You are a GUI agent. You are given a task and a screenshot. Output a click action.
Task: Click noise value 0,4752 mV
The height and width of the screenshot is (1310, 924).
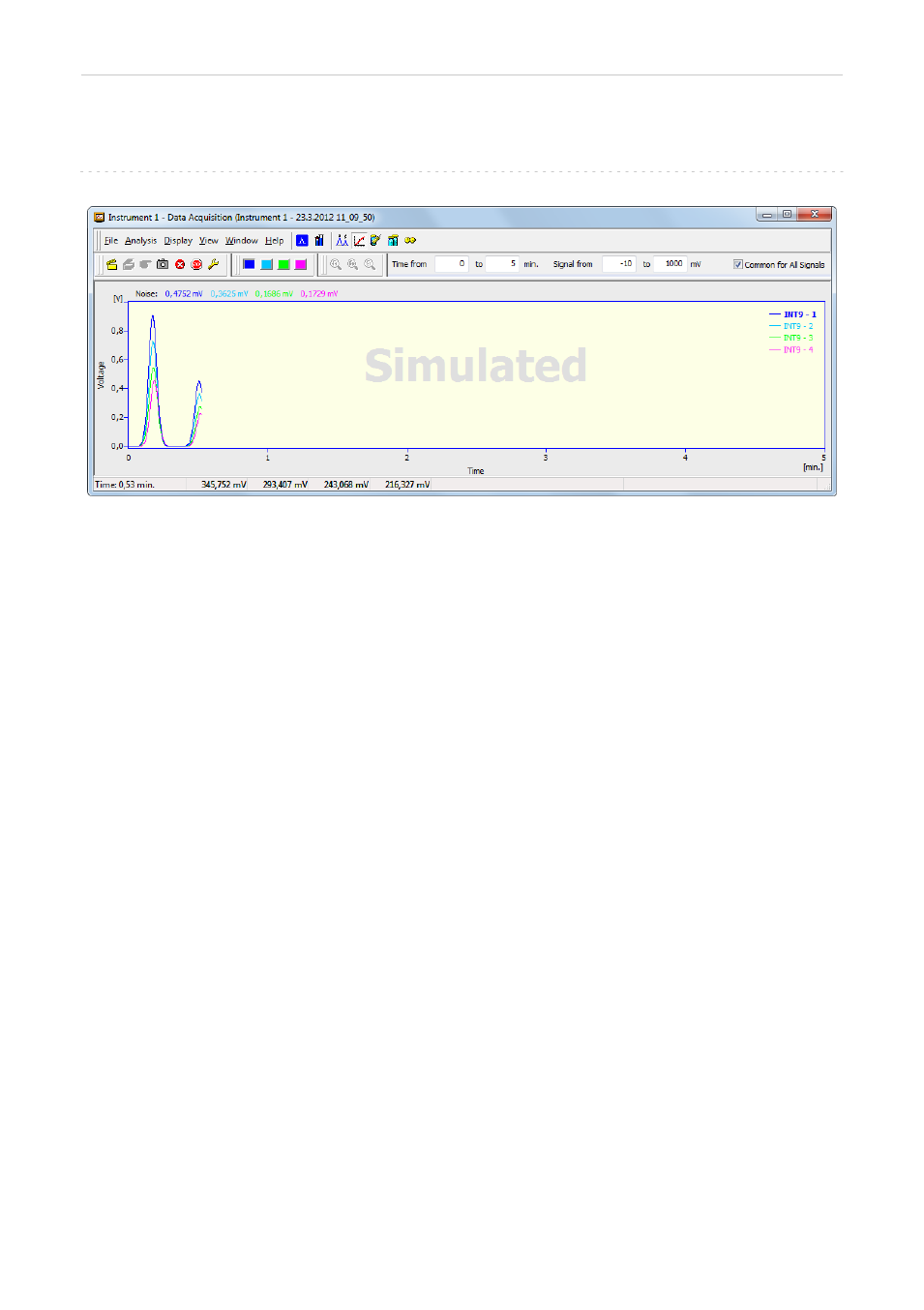point(184,294)
